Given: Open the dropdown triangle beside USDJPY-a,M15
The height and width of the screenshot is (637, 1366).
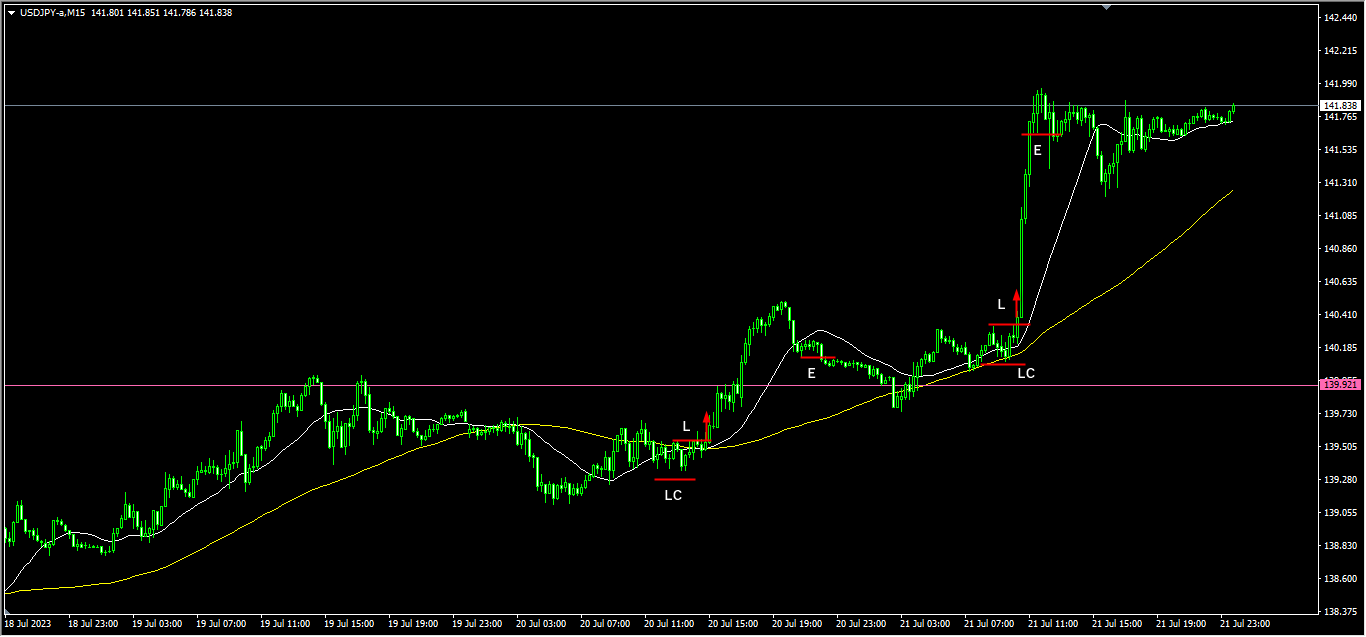Looking at the screenshot, I should click(11, 13).
